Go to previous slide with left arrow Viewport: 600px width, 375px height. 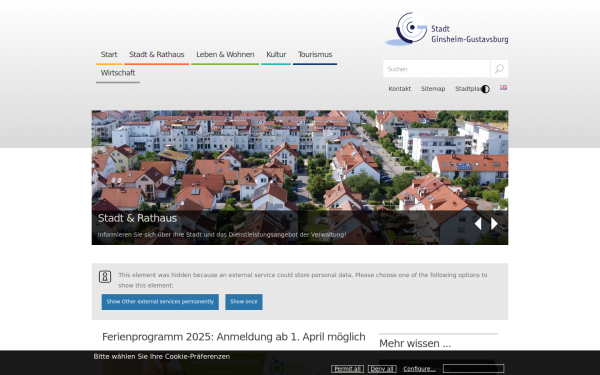tap(478, 224)
